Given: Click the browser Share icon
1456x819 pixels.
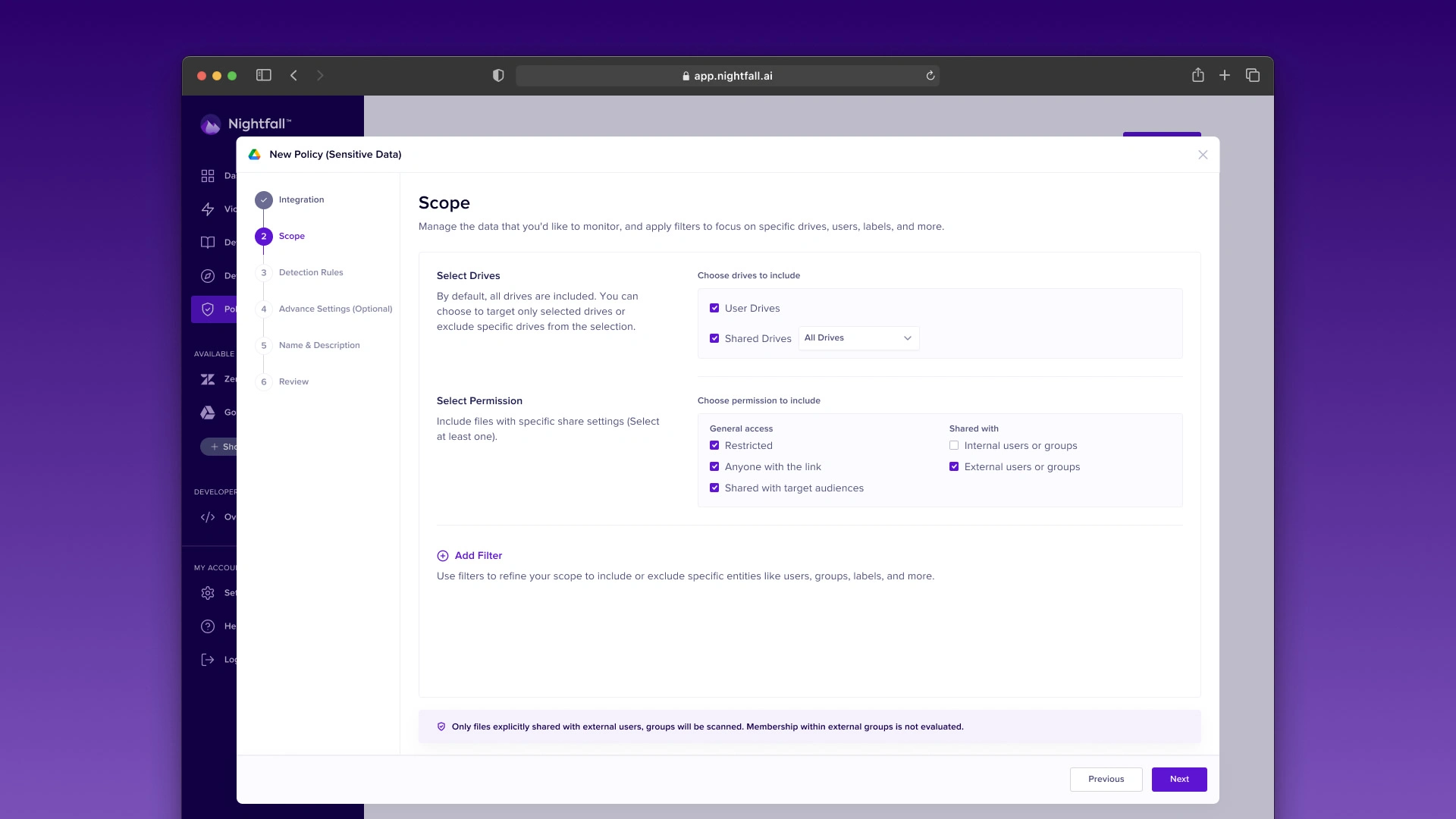Looking at the screenshot, I should [1197, 75].
